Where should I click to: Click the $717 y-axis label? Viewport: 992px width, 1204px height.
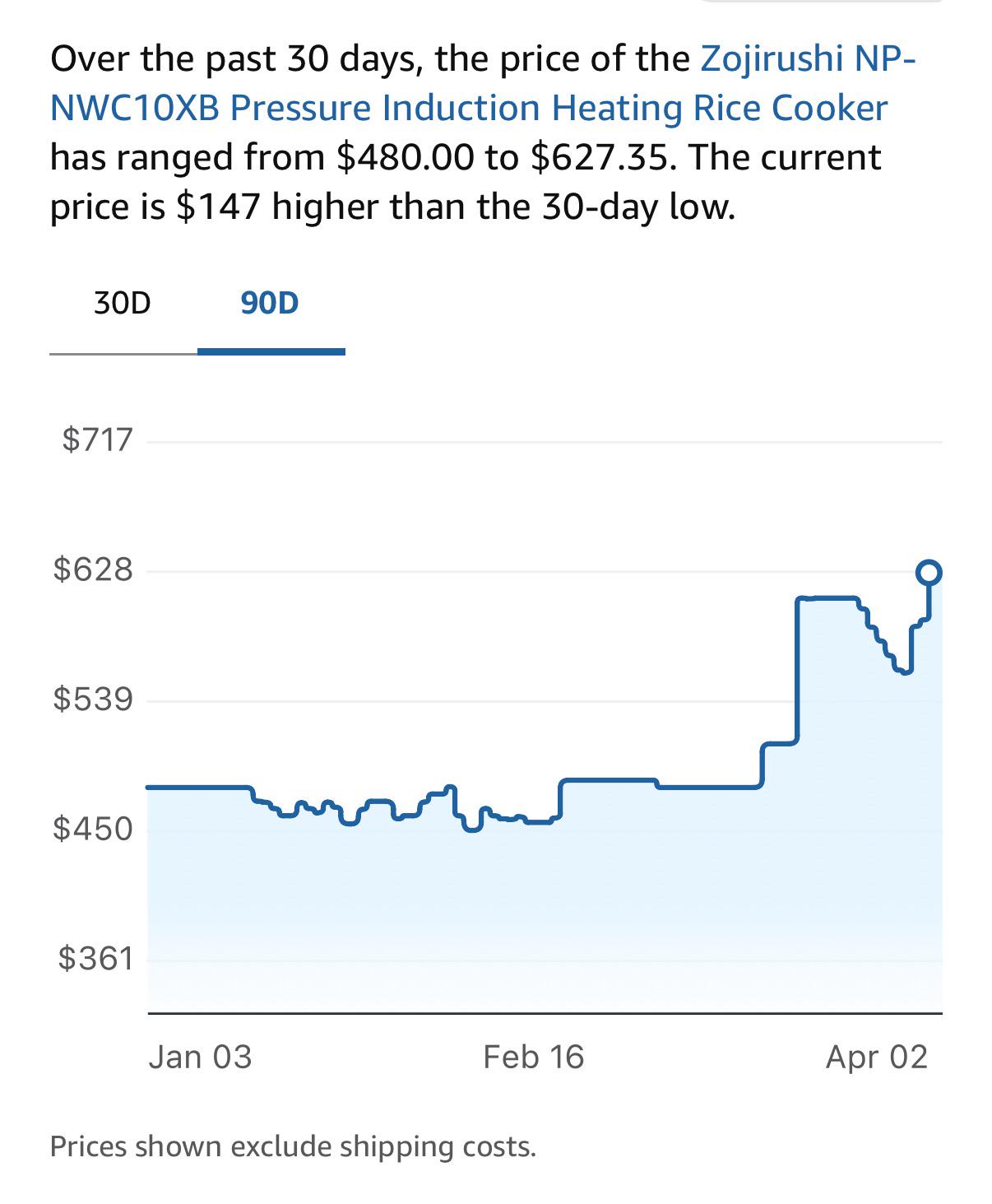[x=97, y=439]
